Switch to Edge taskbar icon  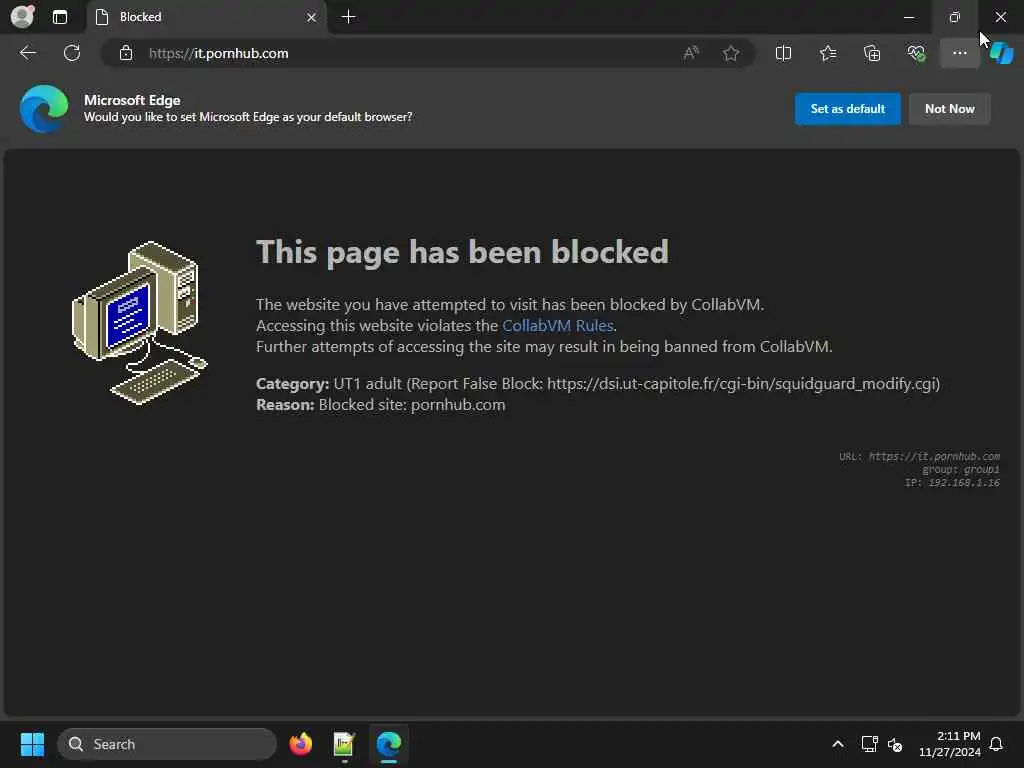[389, 744]
